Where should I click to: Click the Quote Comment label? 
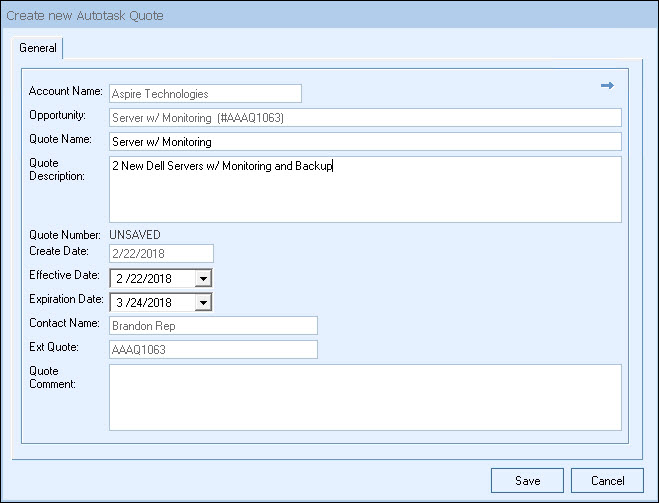click(x=52, y=377)
